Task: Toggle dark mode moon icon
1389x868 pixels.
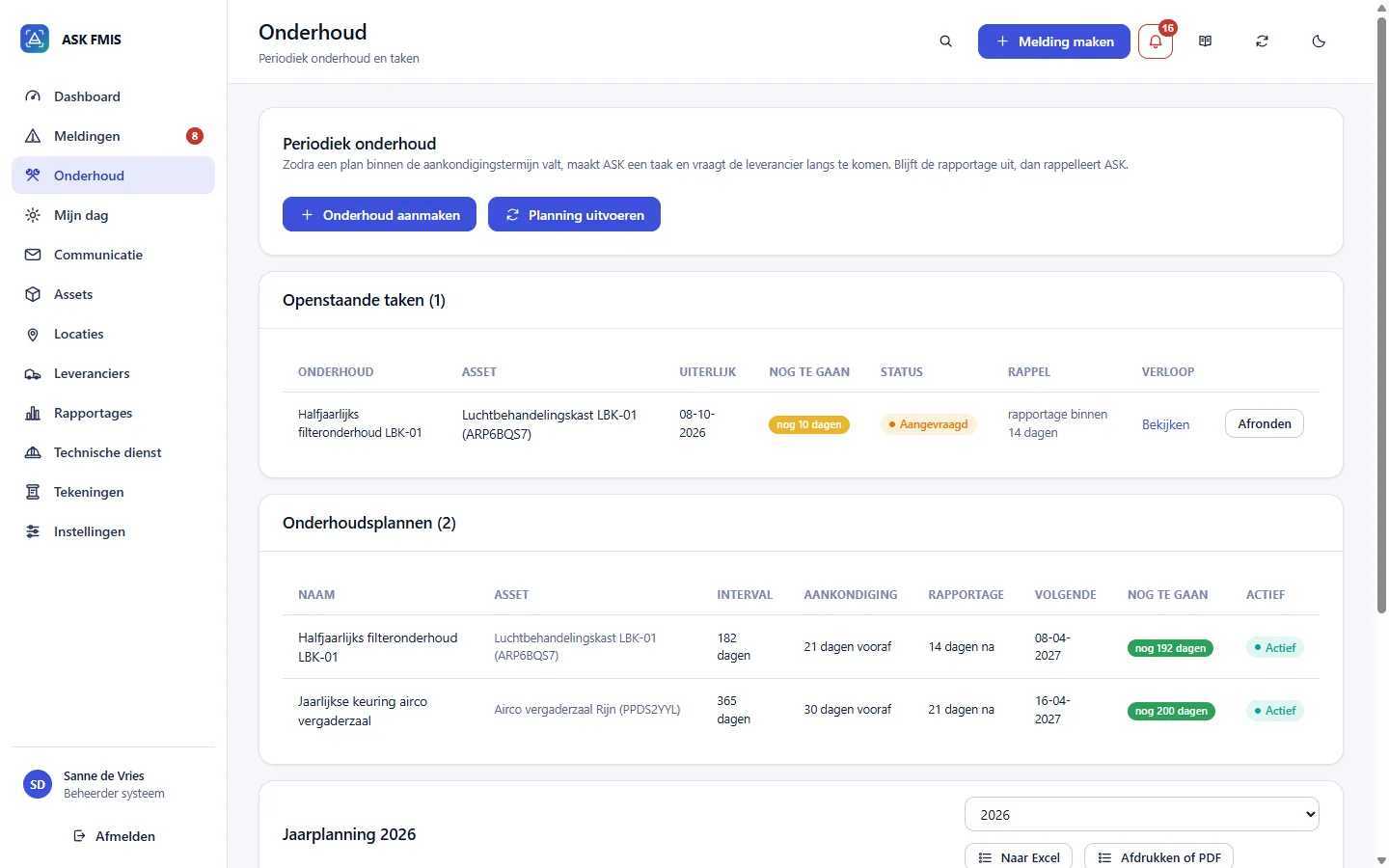Action: point(1320,41)
